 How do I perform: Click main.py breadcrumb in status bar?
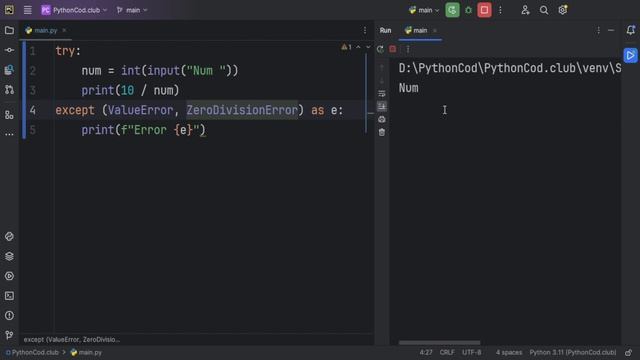point(86,353)
